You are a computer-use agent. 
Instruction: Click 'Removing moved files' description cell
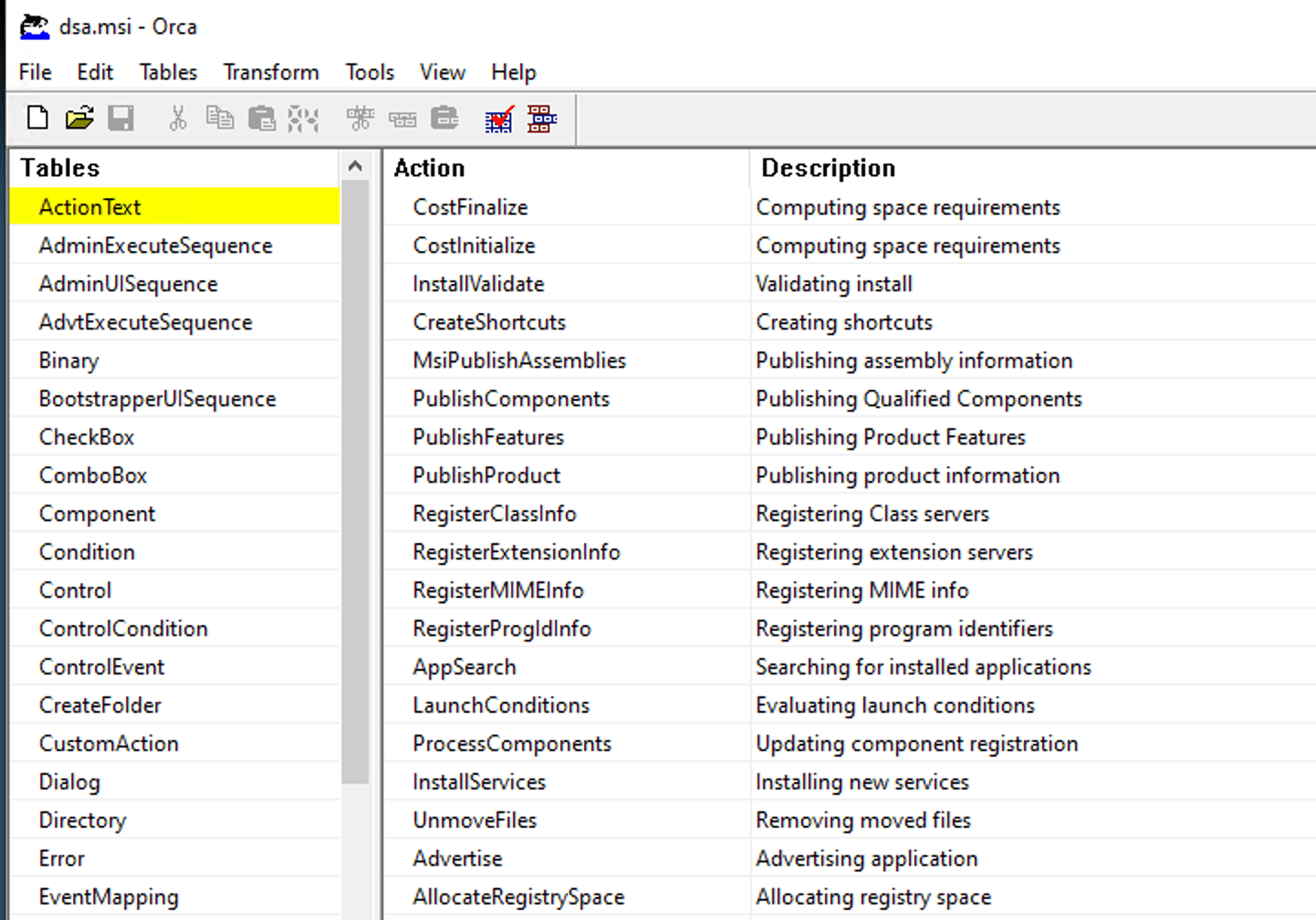1033,821
